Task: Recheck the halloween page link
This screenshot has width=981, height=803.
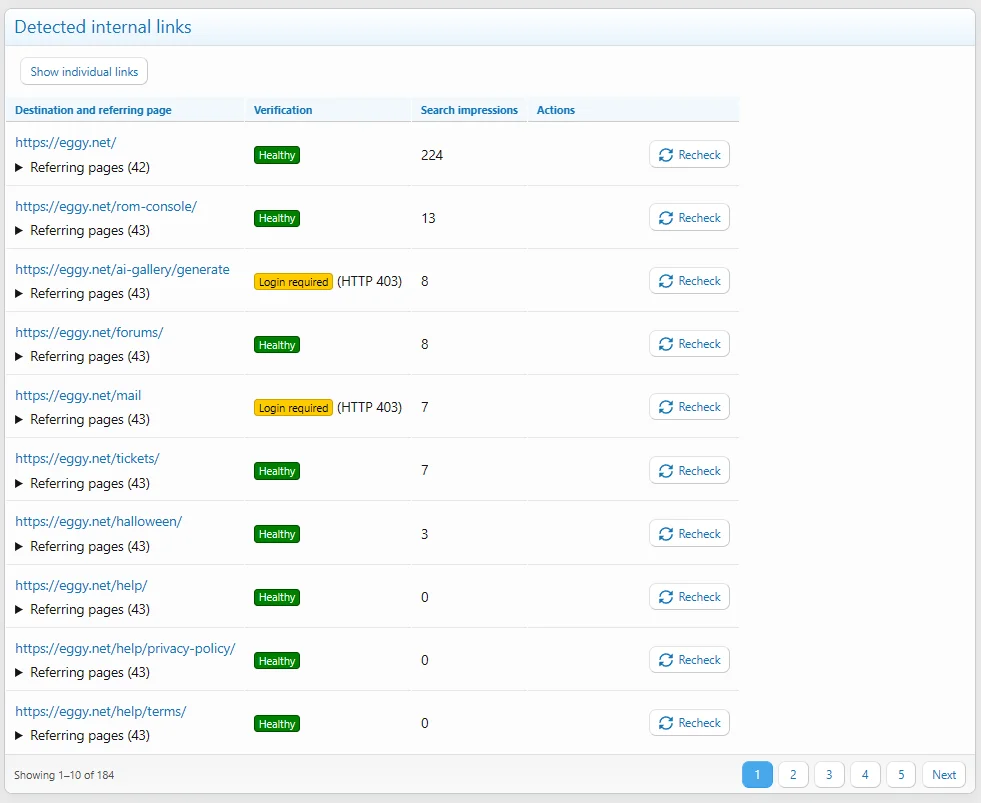Action: [689, 534]
